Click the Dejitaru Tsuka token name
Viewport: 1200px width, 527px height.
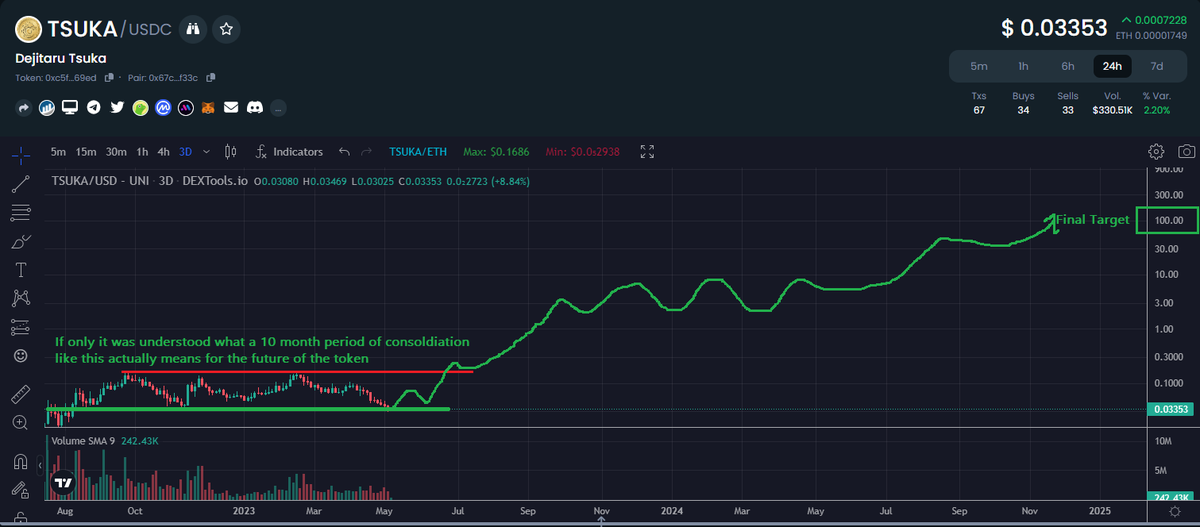point(61,58)
